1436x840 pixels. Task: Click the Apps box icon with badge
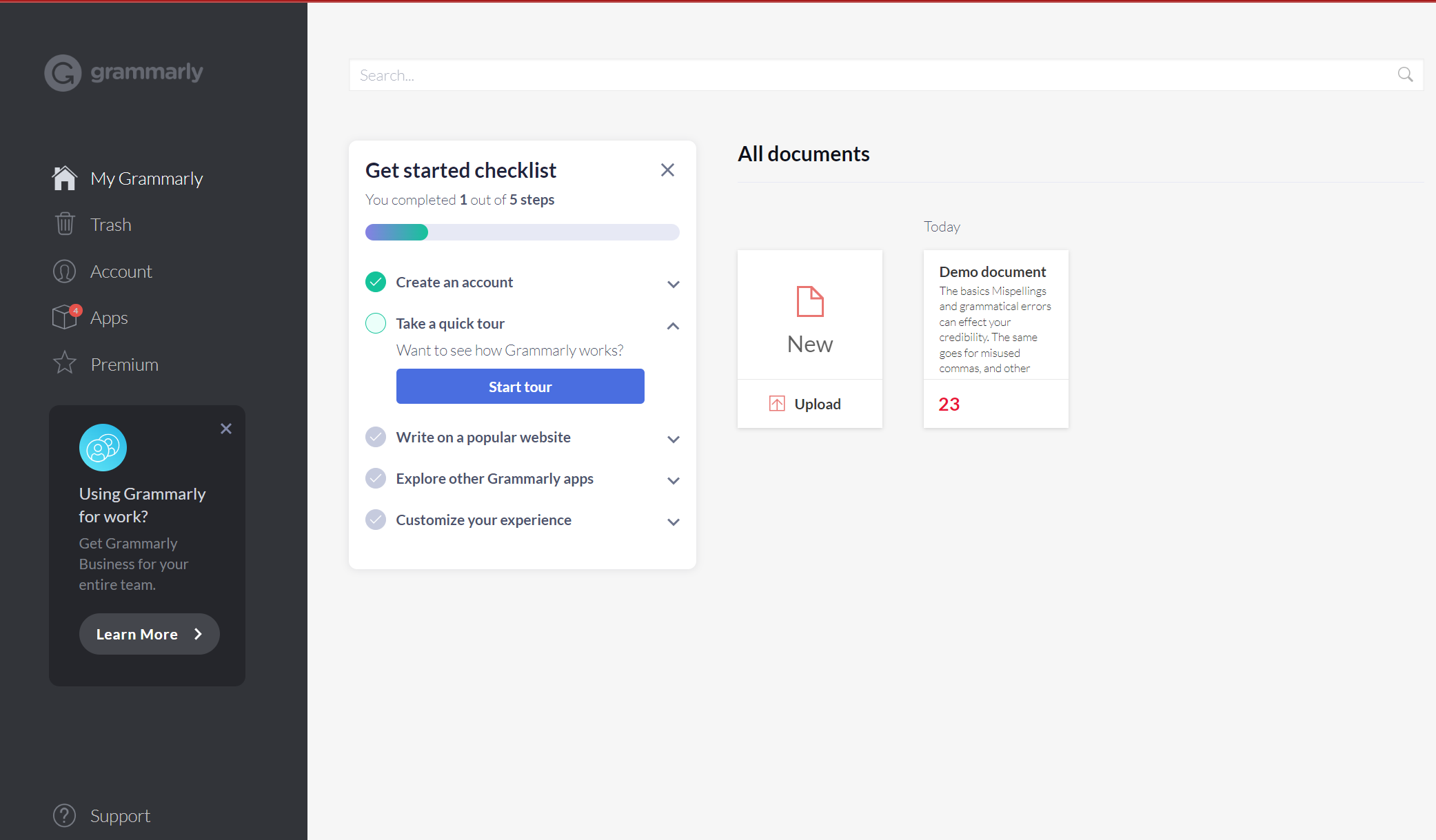66,317
